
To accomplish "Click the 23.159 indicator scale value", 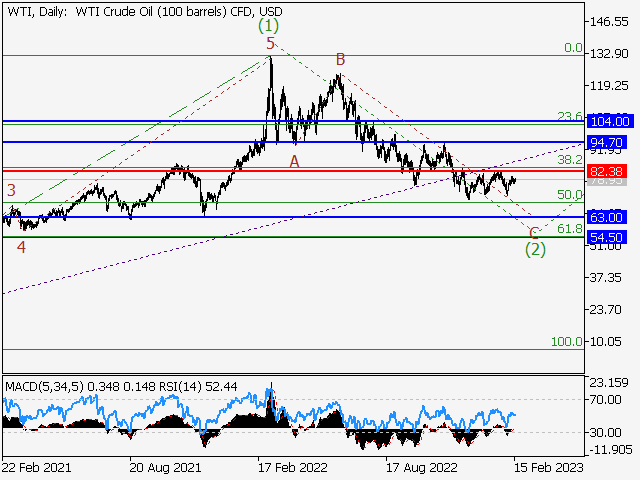I will (609, 383).
